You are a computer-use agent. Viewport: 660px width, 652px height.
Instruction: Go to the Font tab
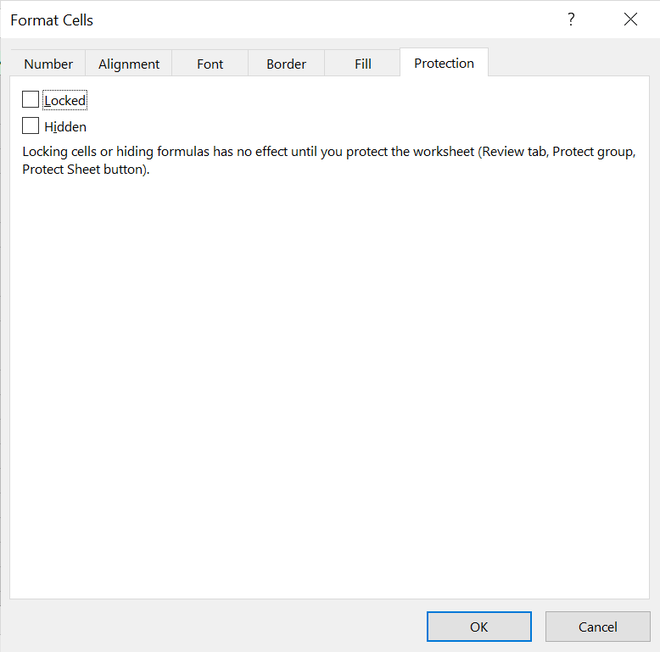(x=210, y=63)
